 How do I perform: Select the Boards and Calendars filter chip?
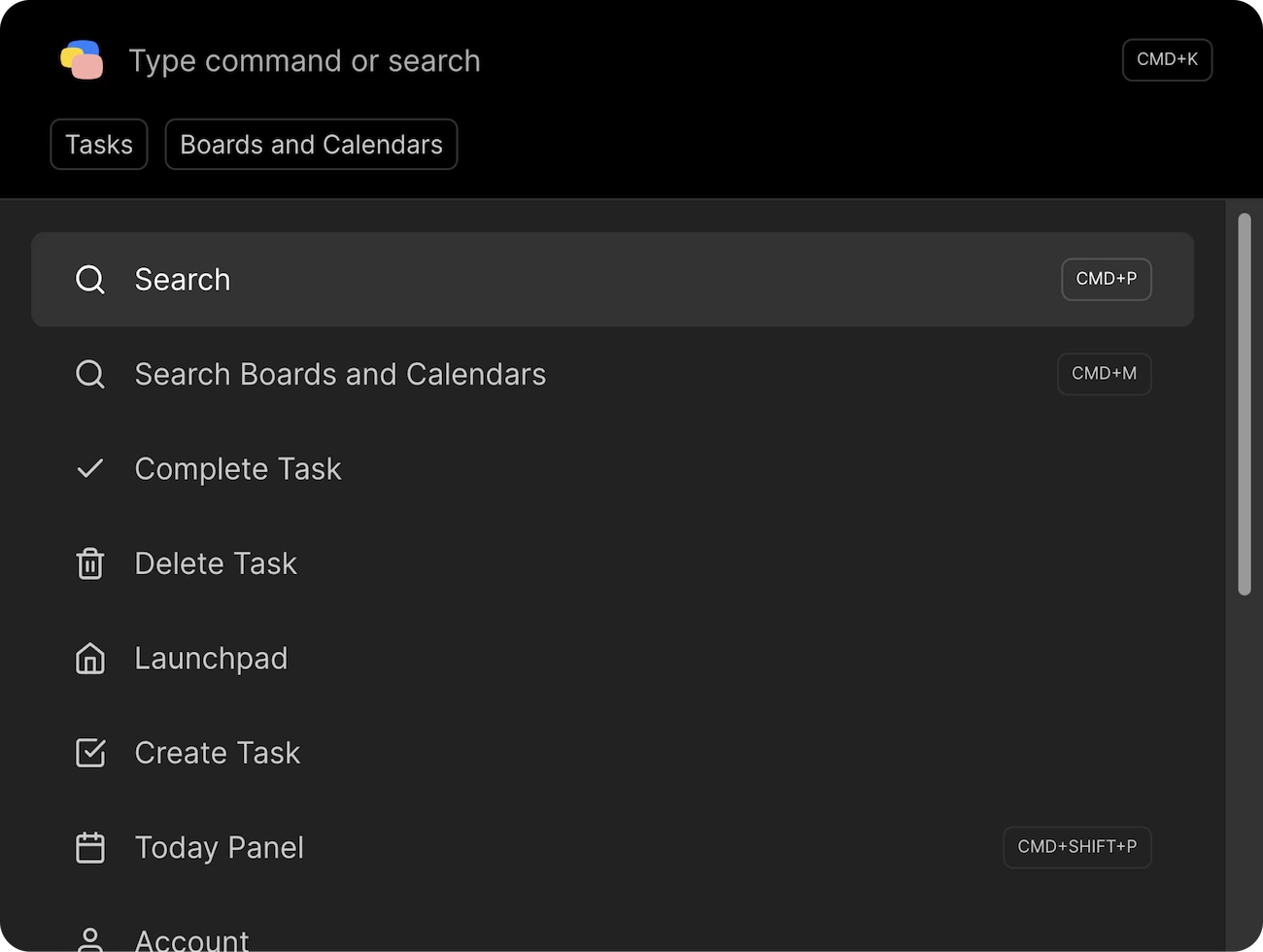pyautogui.click(x=311, y=145)
